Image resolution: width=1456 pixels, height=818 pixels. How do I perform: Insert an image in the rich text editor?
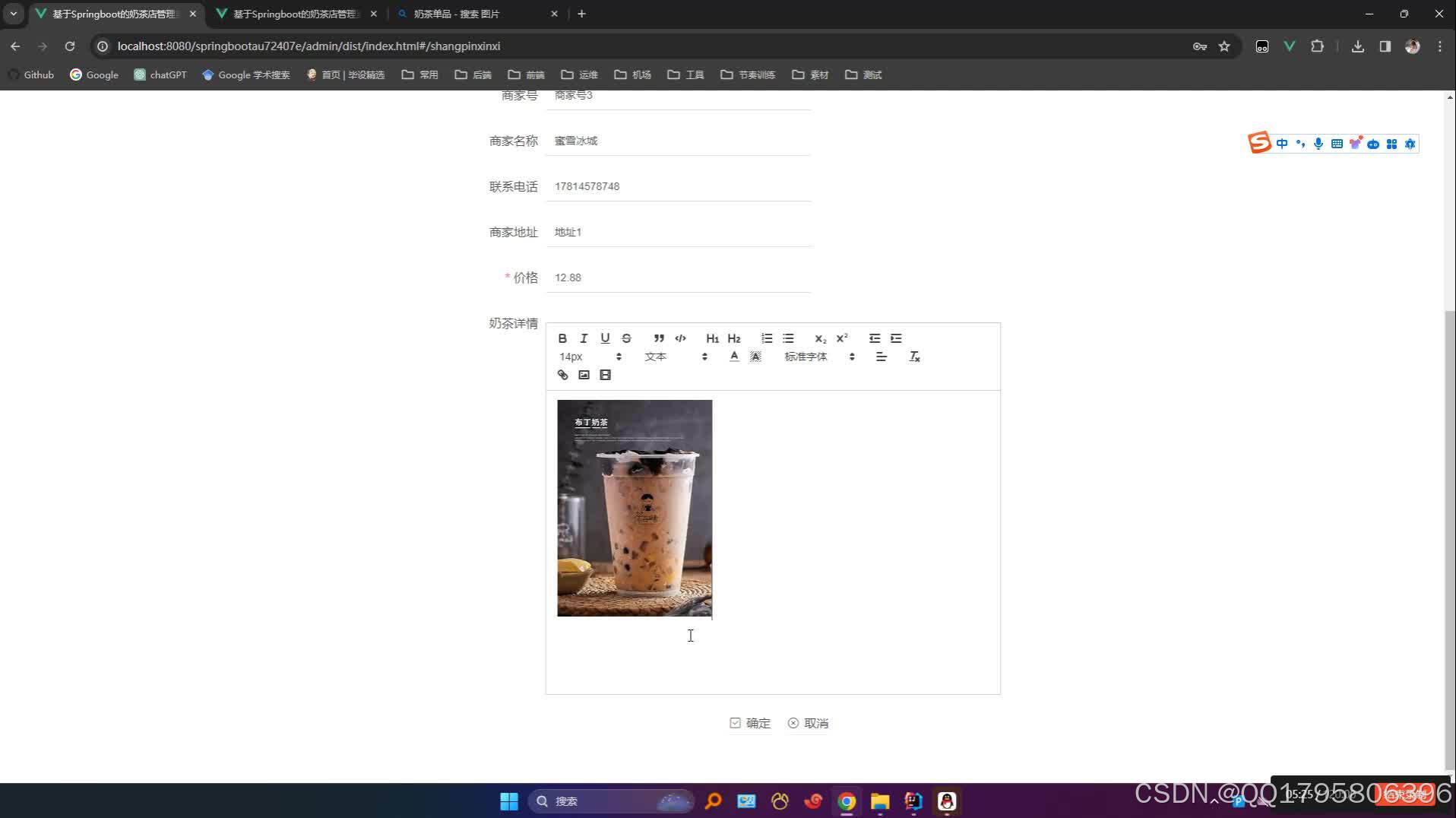[x=584, y=375]
